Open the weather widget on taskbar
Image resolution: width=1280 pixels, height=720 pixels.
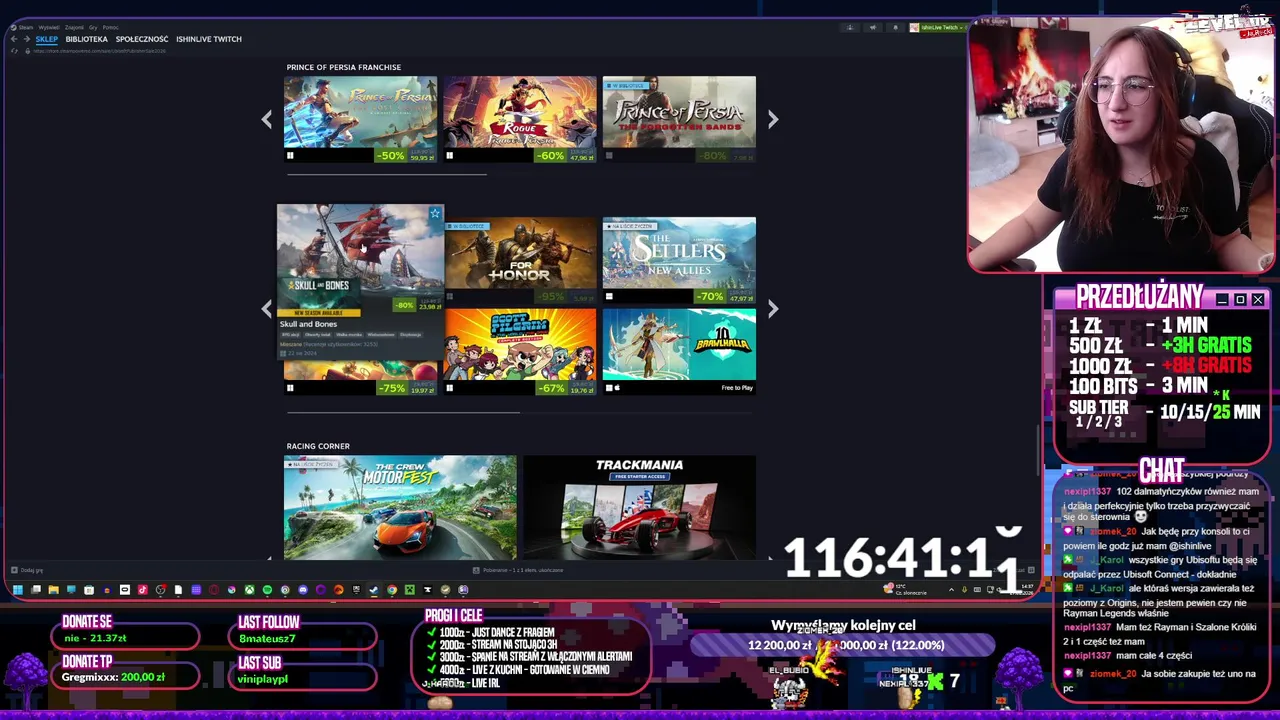[903, 589]
